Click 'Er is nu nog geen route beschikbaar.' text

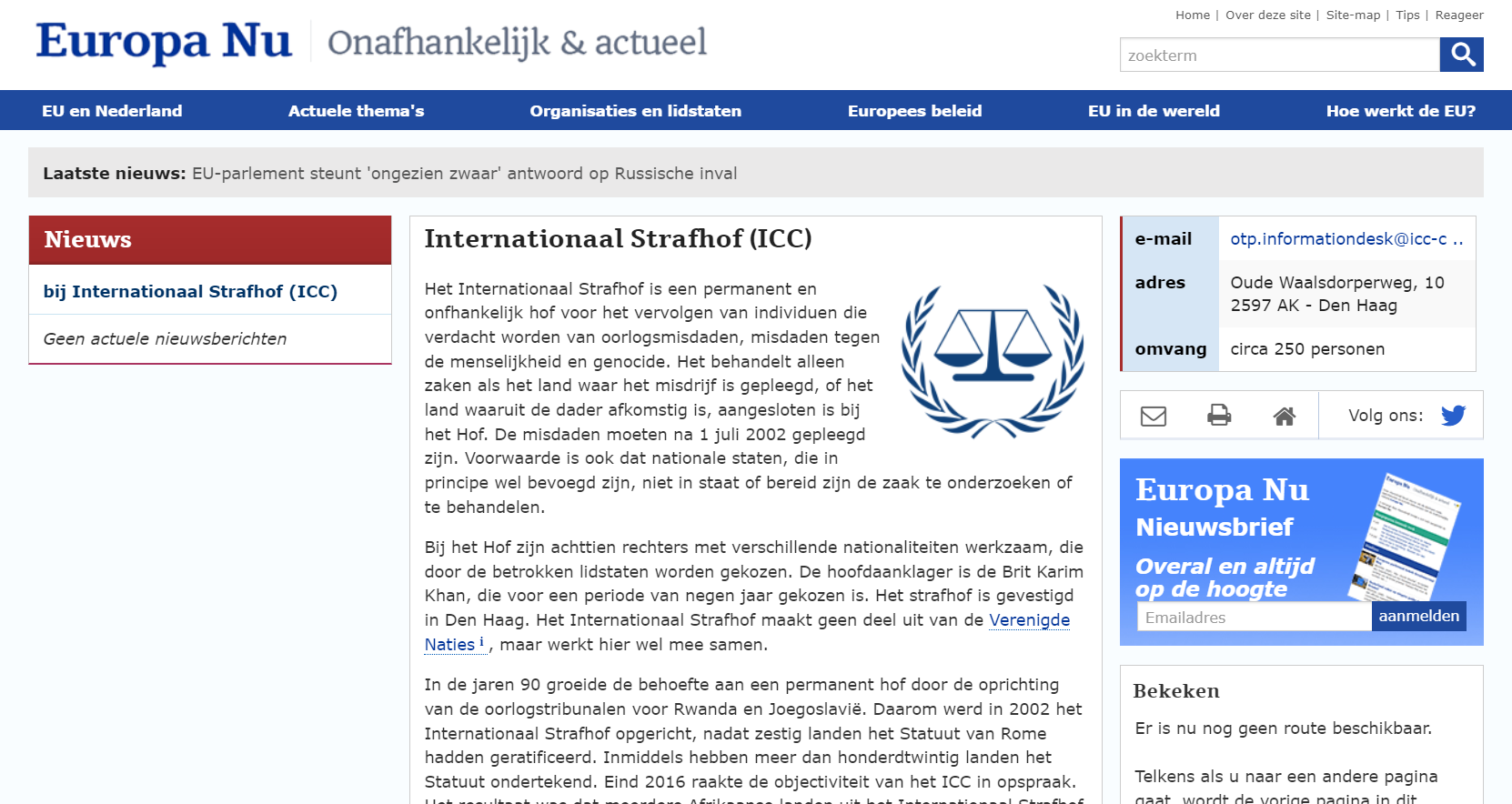[1283, 728]
